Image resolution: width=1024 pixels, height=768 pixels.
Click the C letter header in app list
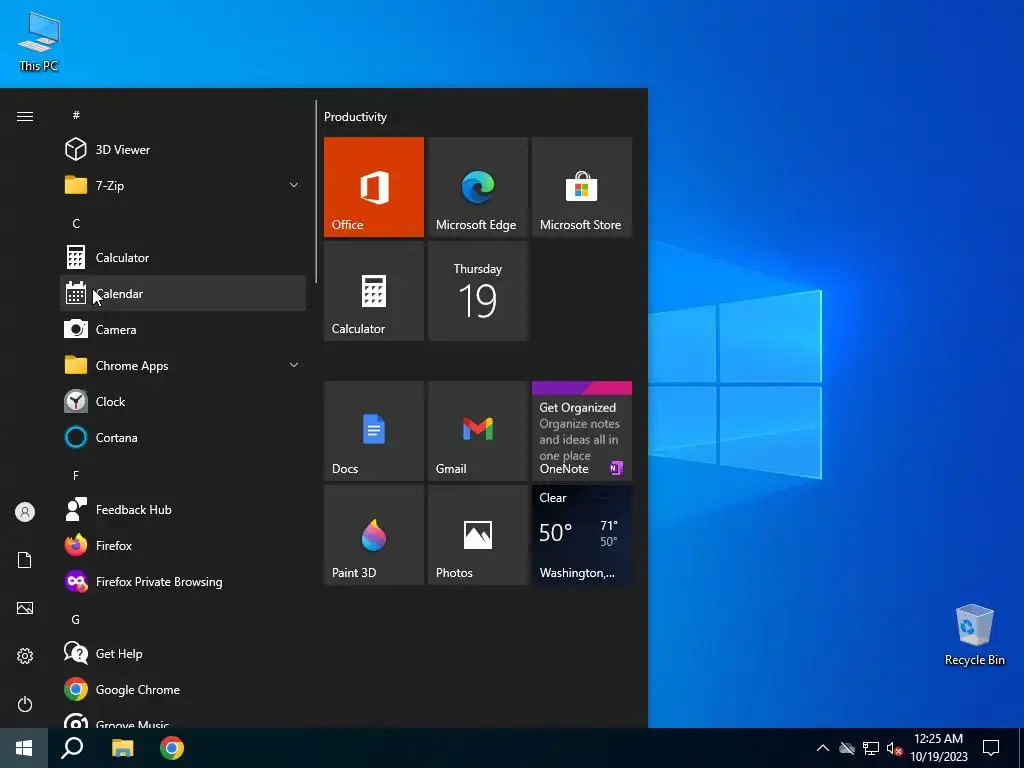tap(76, 223)
